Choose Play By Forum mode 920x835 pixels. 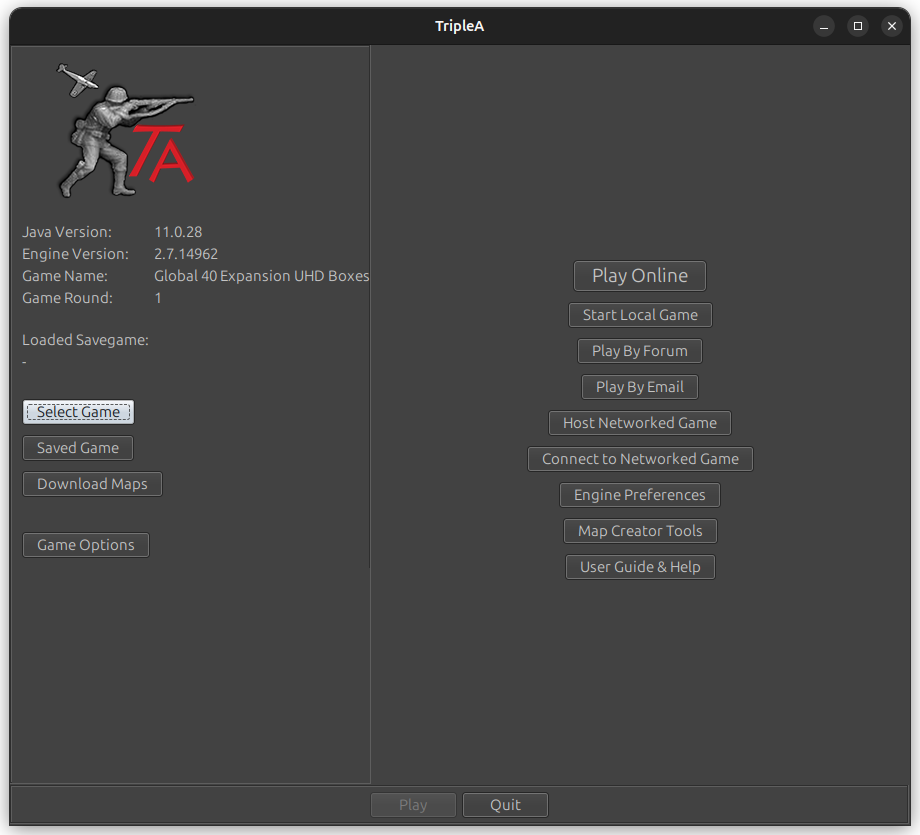point(639,350)
